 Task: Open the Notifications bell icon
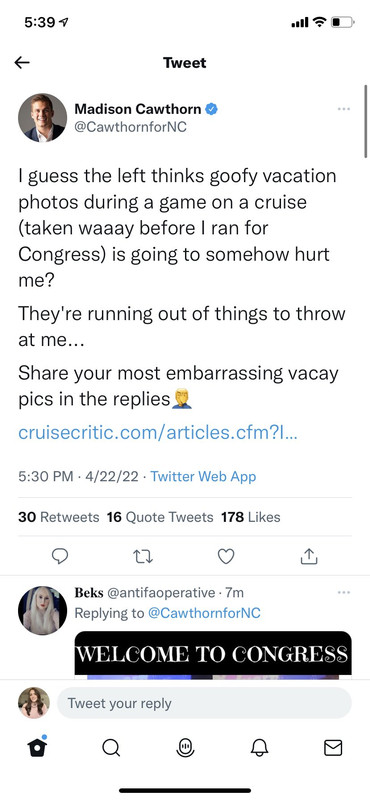[x=259, y=748]
